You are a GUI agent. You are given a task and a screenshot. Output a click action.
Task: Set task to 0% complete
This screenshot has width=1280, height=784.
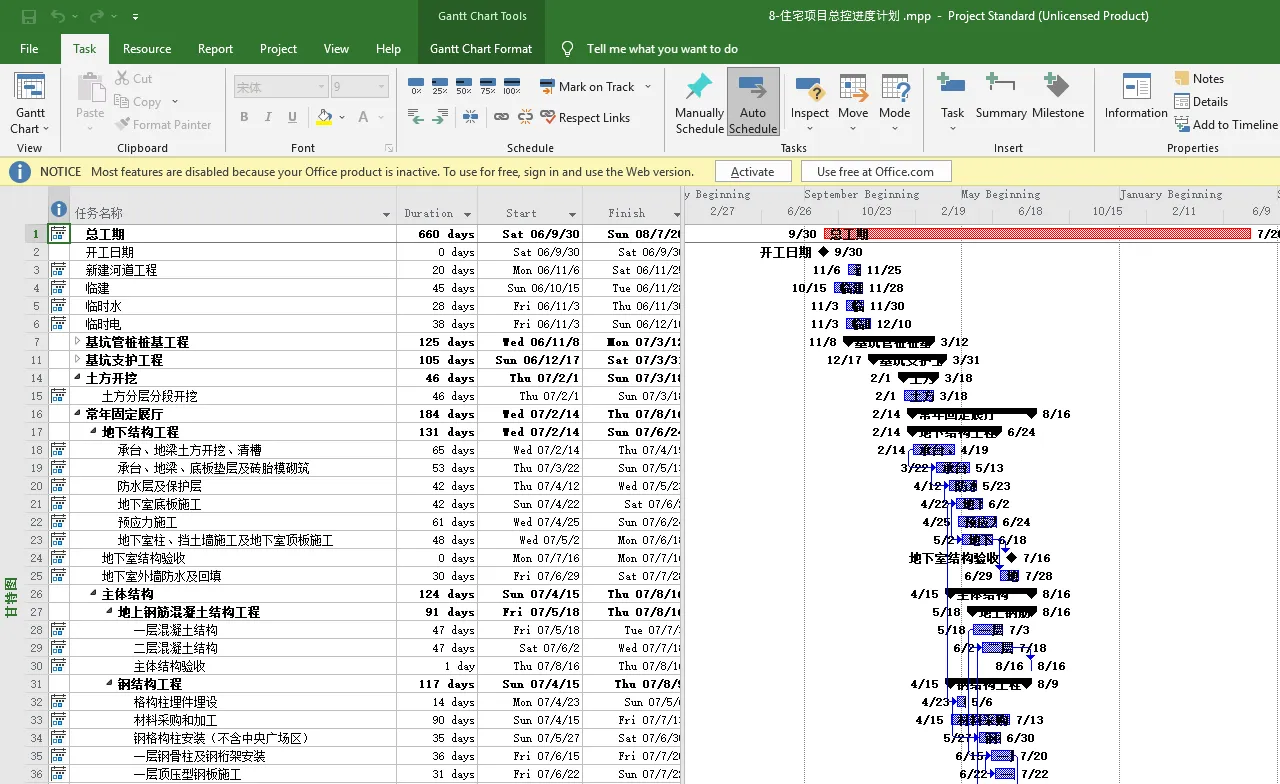pos(416,86)
